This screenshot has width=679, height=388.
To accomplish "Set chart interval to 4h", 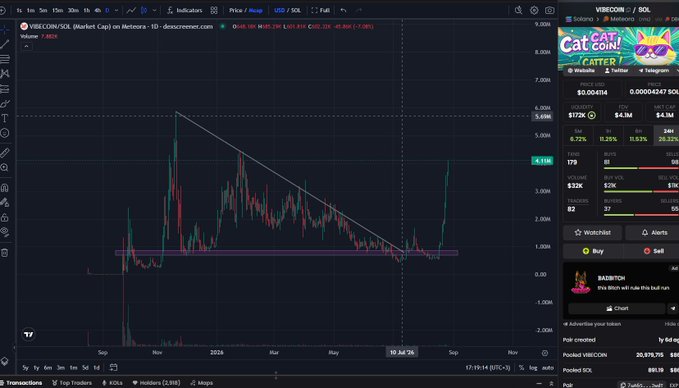I will tap(97, 10).
